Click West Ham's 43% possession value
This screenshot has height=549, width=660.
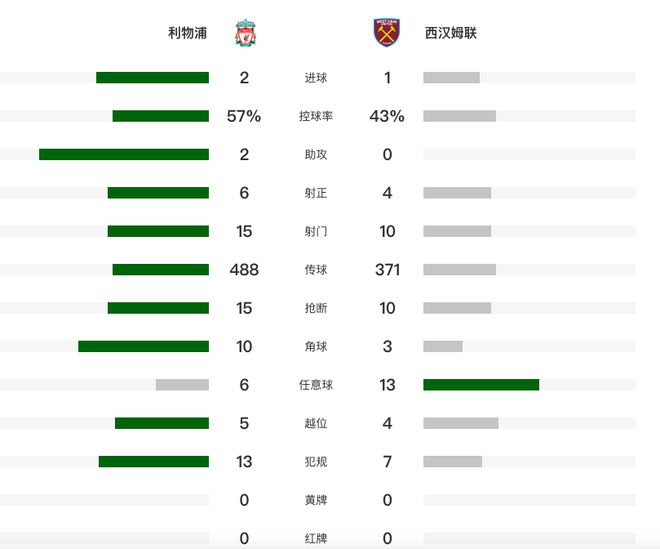(387, 116)
